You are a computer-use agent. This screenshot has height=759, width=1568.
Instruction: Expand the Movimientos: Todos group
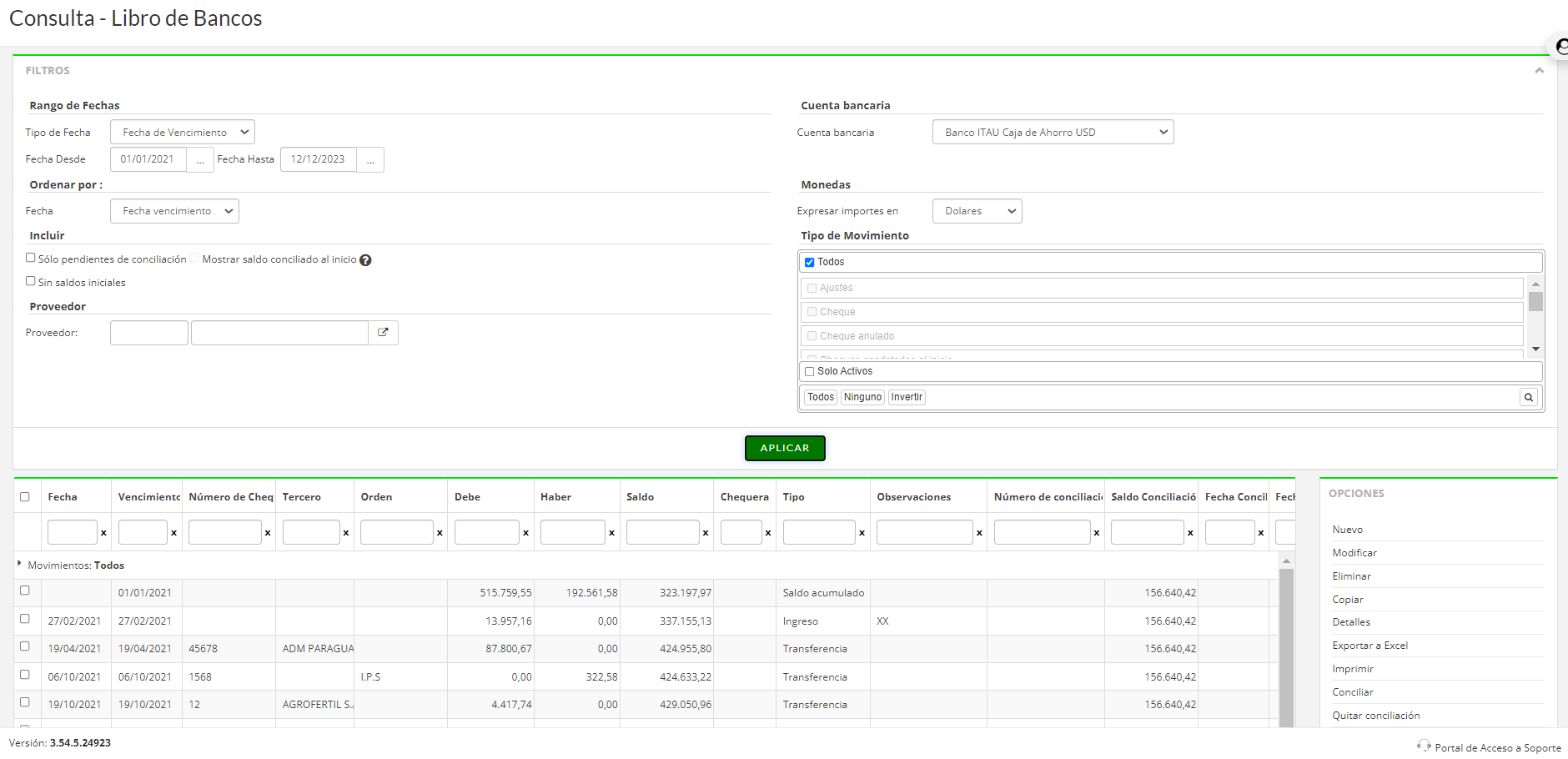coord(19,564)
